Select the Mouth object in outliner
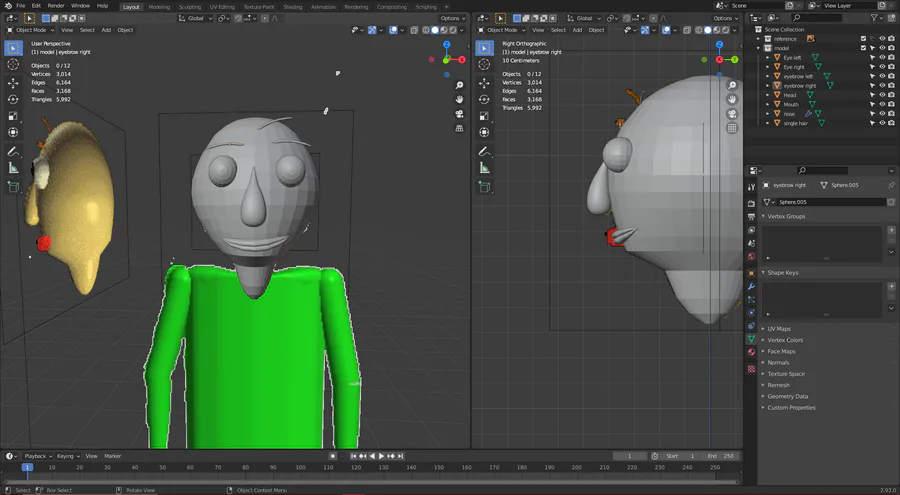The image size is (900, 495). (x=791, y=104)
